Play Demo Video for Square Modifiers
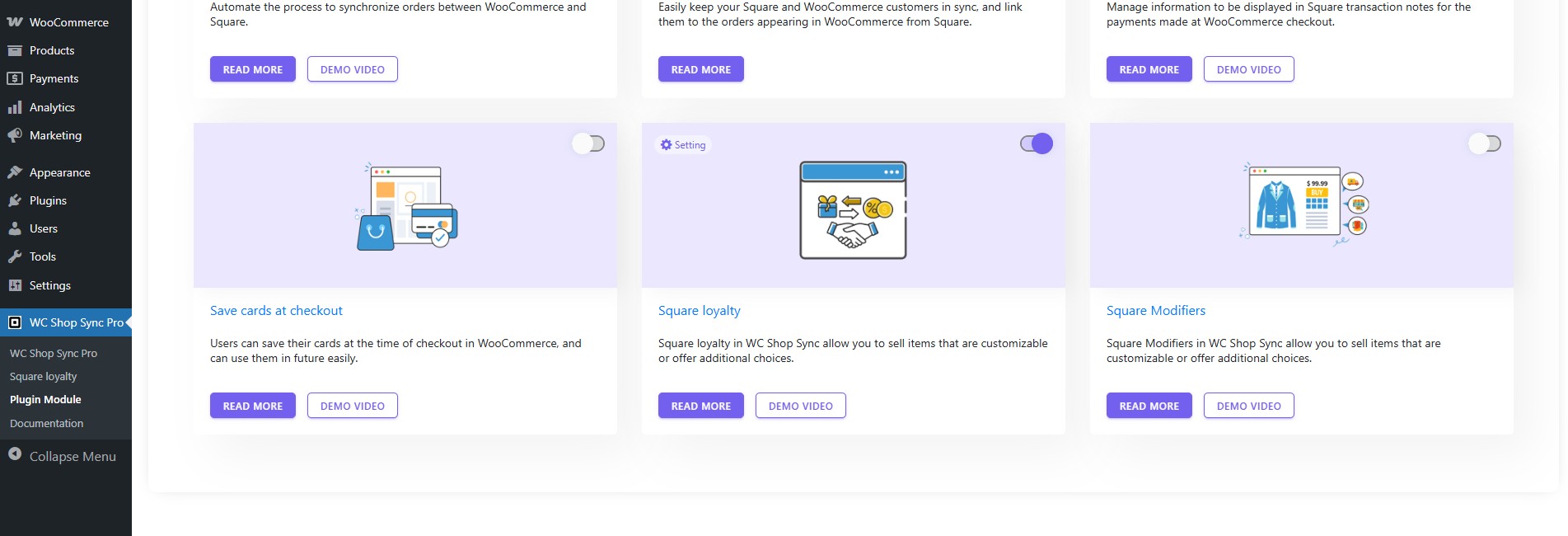Viewport: 1568px width, 536px height. click(1248, 406)
